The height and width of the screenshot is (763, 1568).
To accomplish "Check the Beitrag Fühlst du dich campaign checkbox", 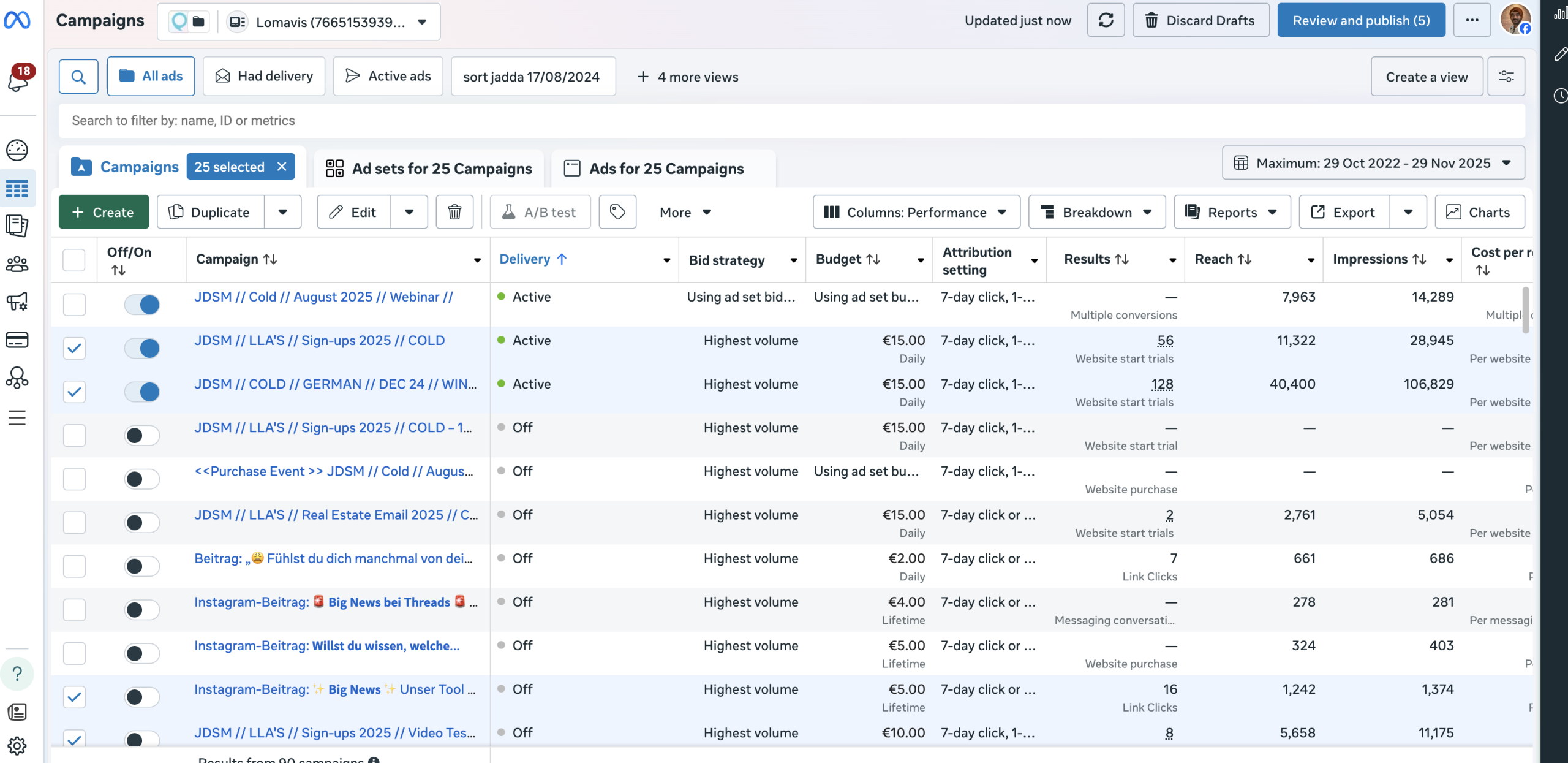I will pyautogui.click(x=74, y=566).
